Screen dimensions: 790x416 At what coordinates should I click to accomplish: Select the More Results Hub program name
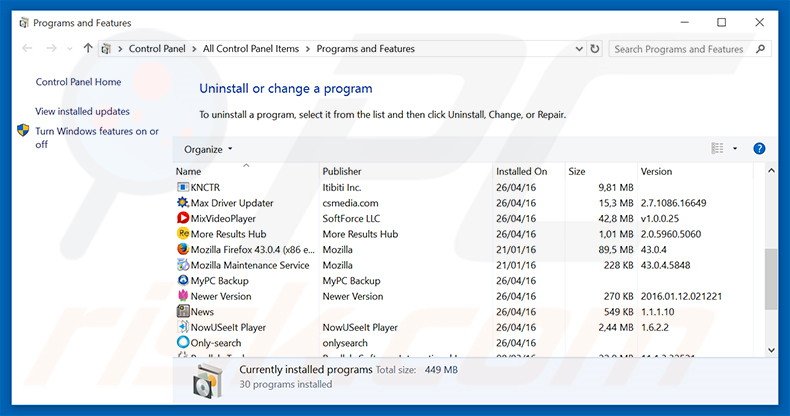[228, 234]
